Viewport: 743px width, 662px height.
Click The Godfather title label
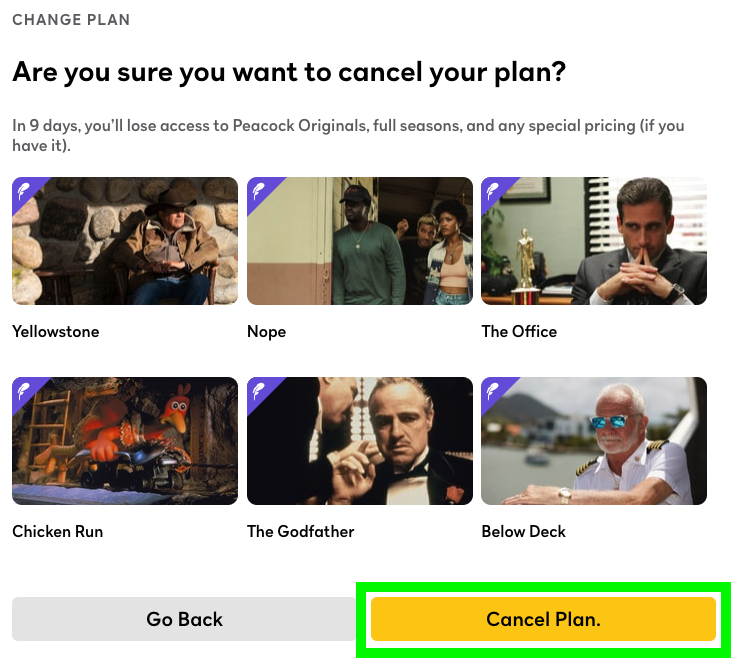[300, 531]
